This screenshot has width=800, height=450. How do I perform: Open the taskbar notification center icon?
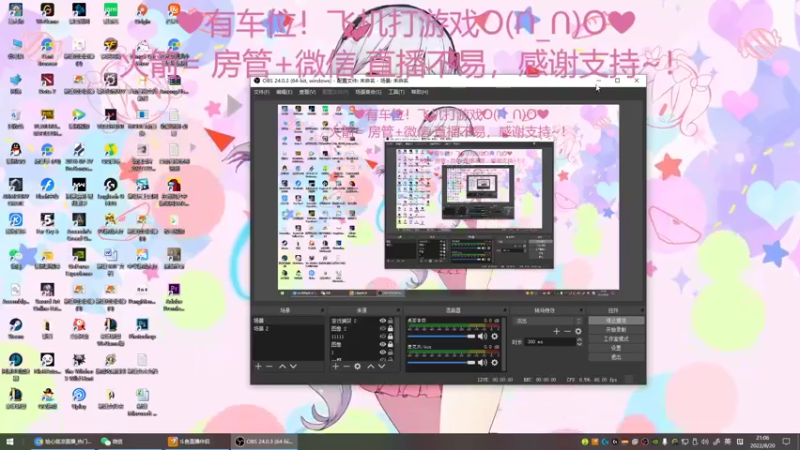click(x=787, y=441)
